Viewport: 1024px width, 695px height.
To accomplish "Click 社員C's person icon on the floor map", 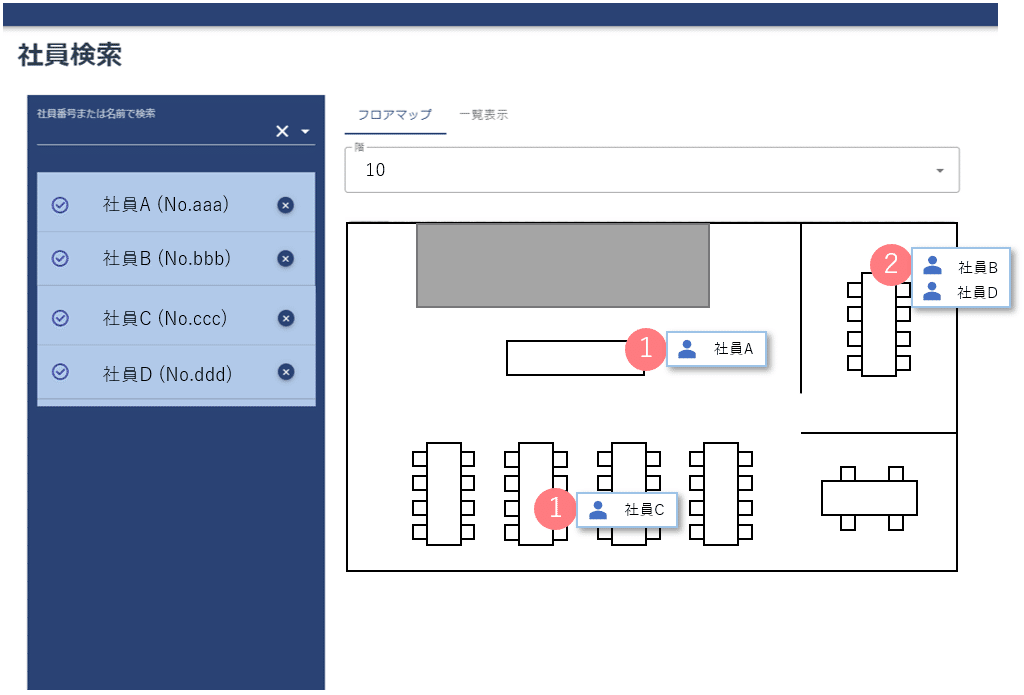I will (x=597, y=510).
